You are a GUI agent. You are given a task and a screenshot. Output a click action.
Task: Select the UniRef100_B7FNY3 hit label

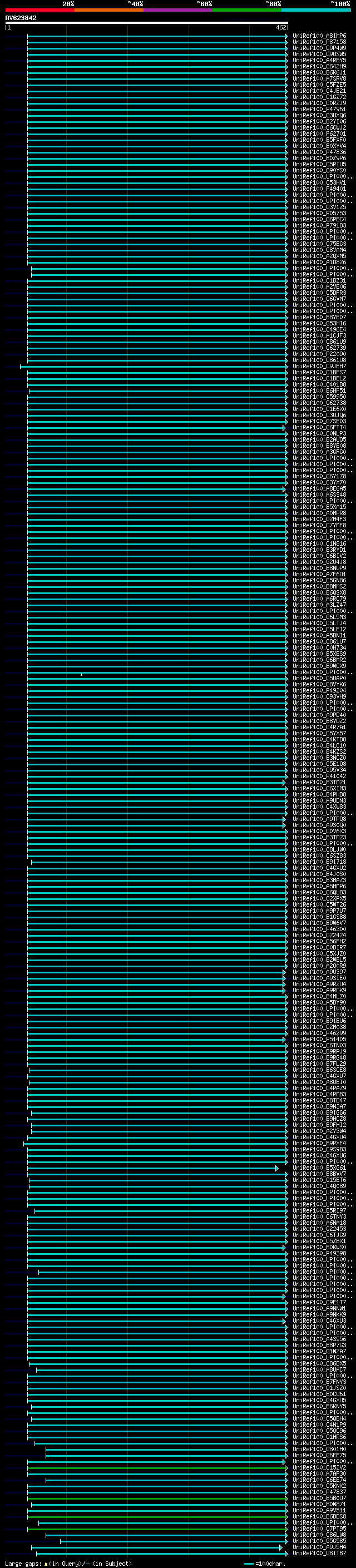[319, 1382]
